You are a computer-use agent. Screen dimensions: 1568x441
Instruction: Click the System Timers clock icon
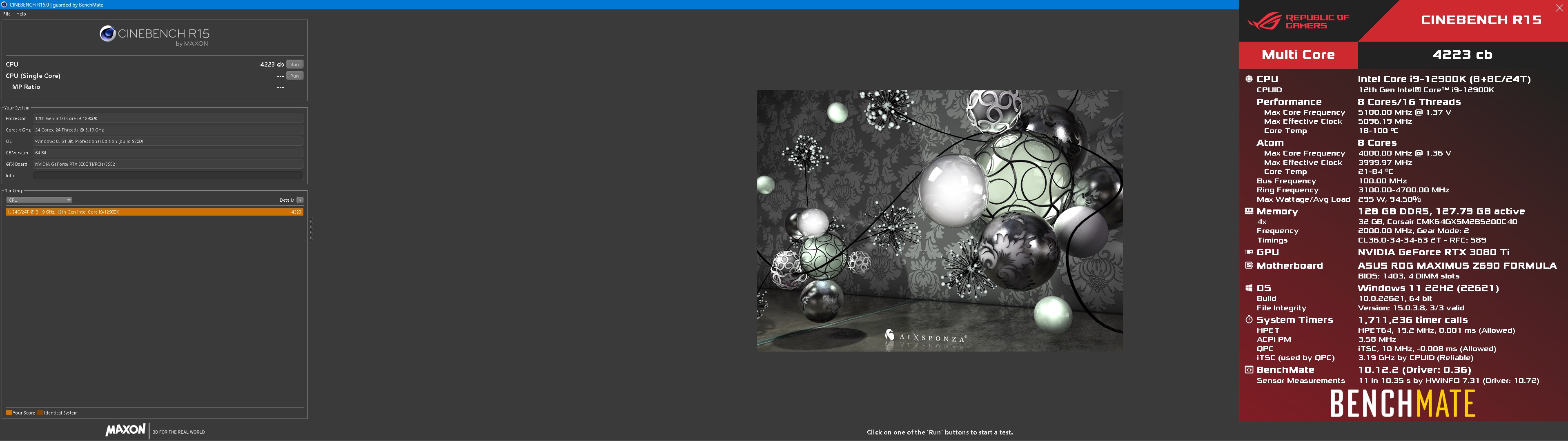(x=1248, y=320)
